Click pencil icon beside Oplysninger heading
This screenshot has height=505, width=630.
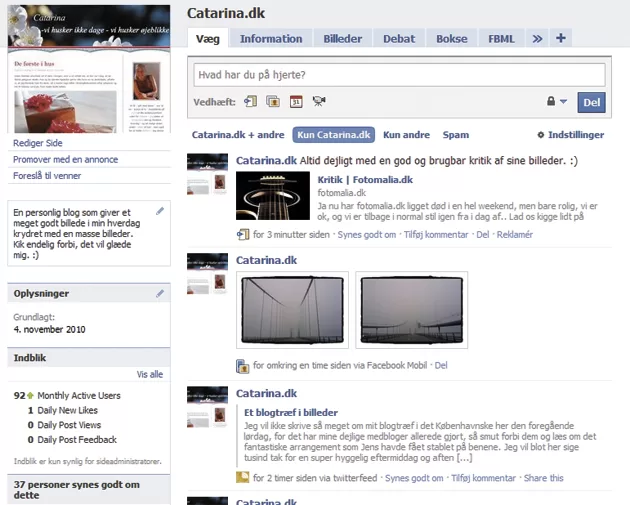coord(160,293)
